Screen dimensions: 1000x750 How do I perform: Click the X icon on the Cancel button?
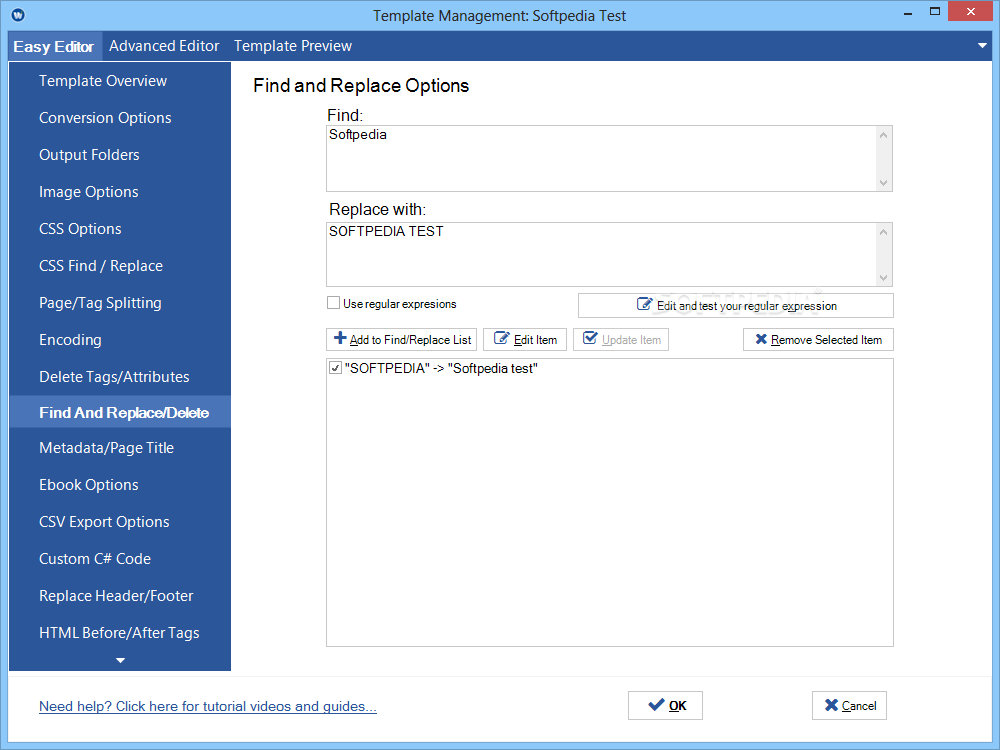(x=831, y=705)
